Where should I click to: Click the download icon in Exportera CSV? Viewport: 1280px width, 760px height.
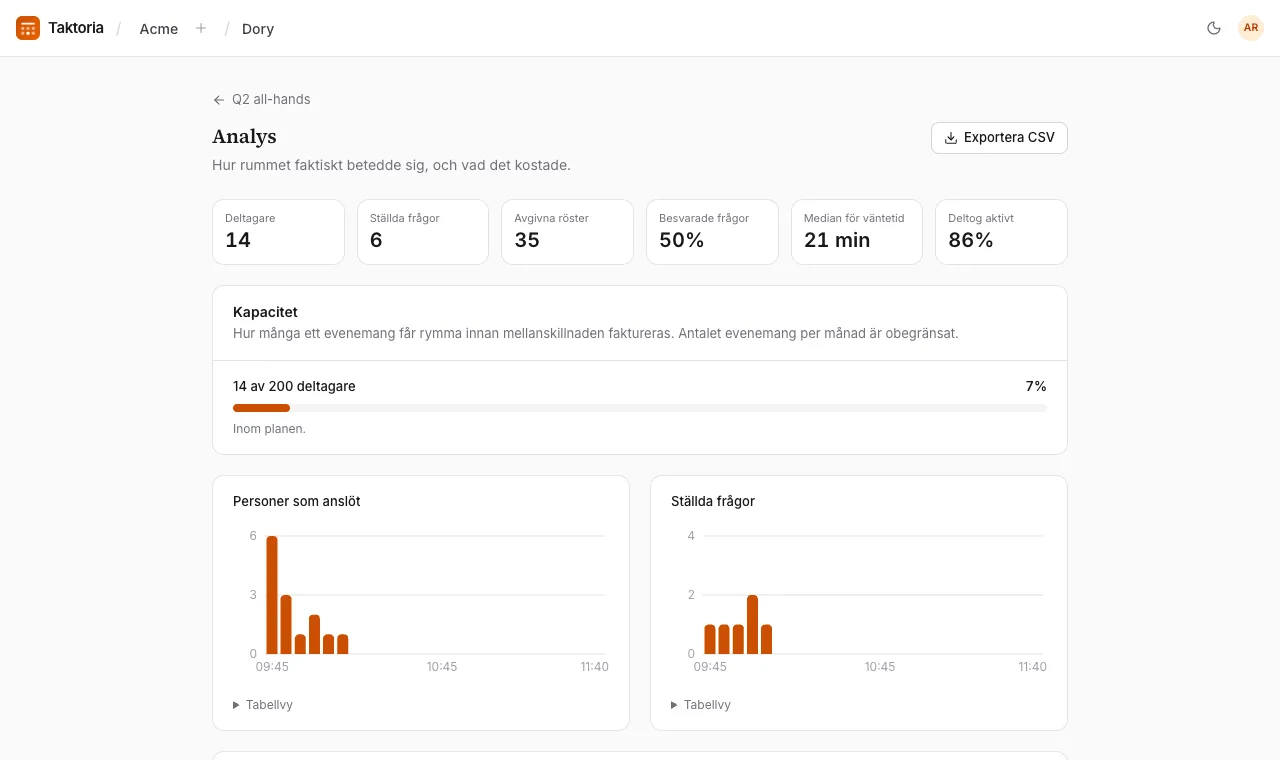point(951,138)
